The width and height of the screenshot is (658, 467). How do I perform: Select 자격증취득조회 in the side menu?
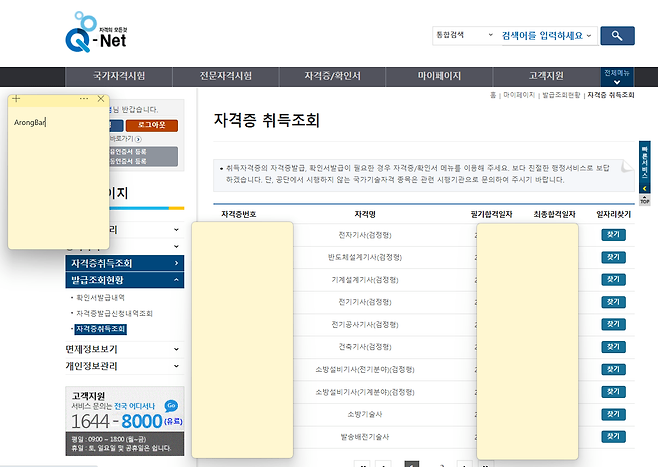125,263
